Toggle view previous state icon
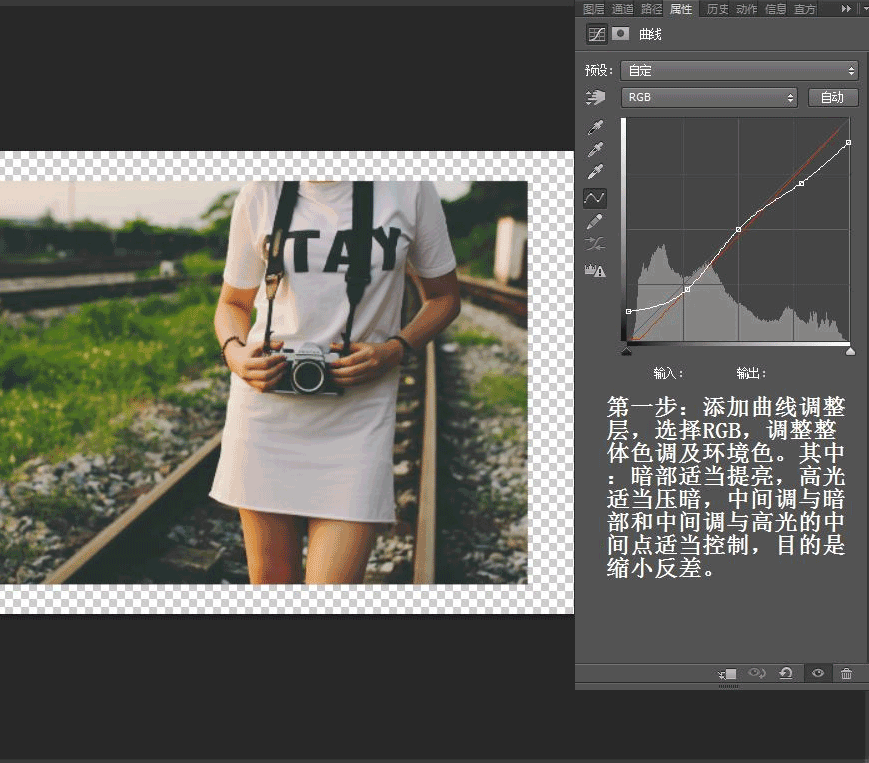Viewport: 869px width, 763px height. point(756,673)
